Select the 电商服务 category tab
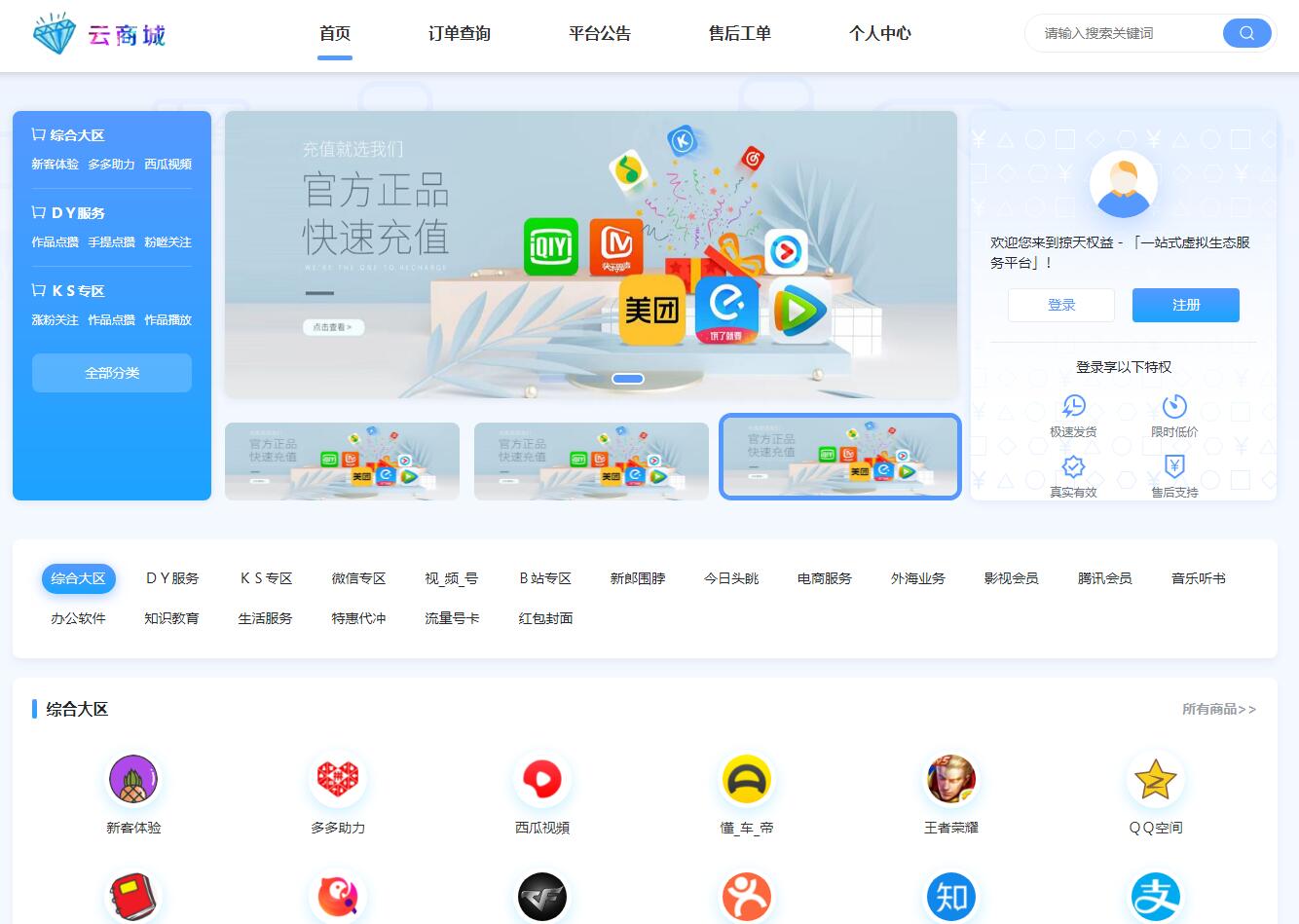This screenshot has height=924, width=1299. (825, 578)
